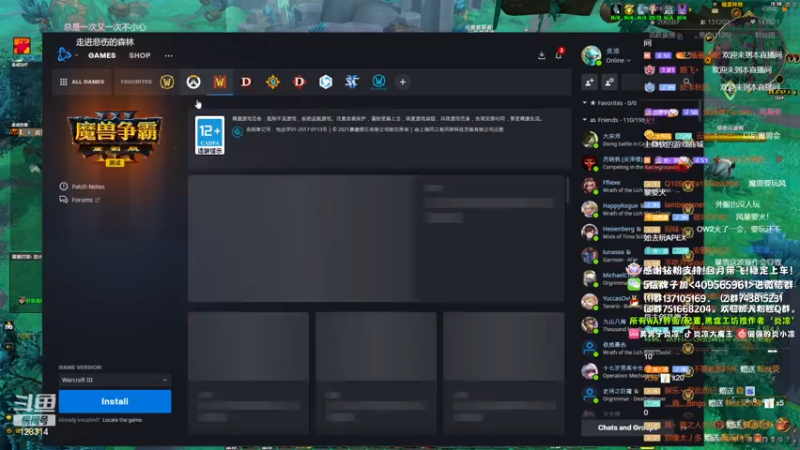Image resolution: width=800 pixels, height=450 pixels.
Task: Open the Online status dropdown
Action: point(618,60)
